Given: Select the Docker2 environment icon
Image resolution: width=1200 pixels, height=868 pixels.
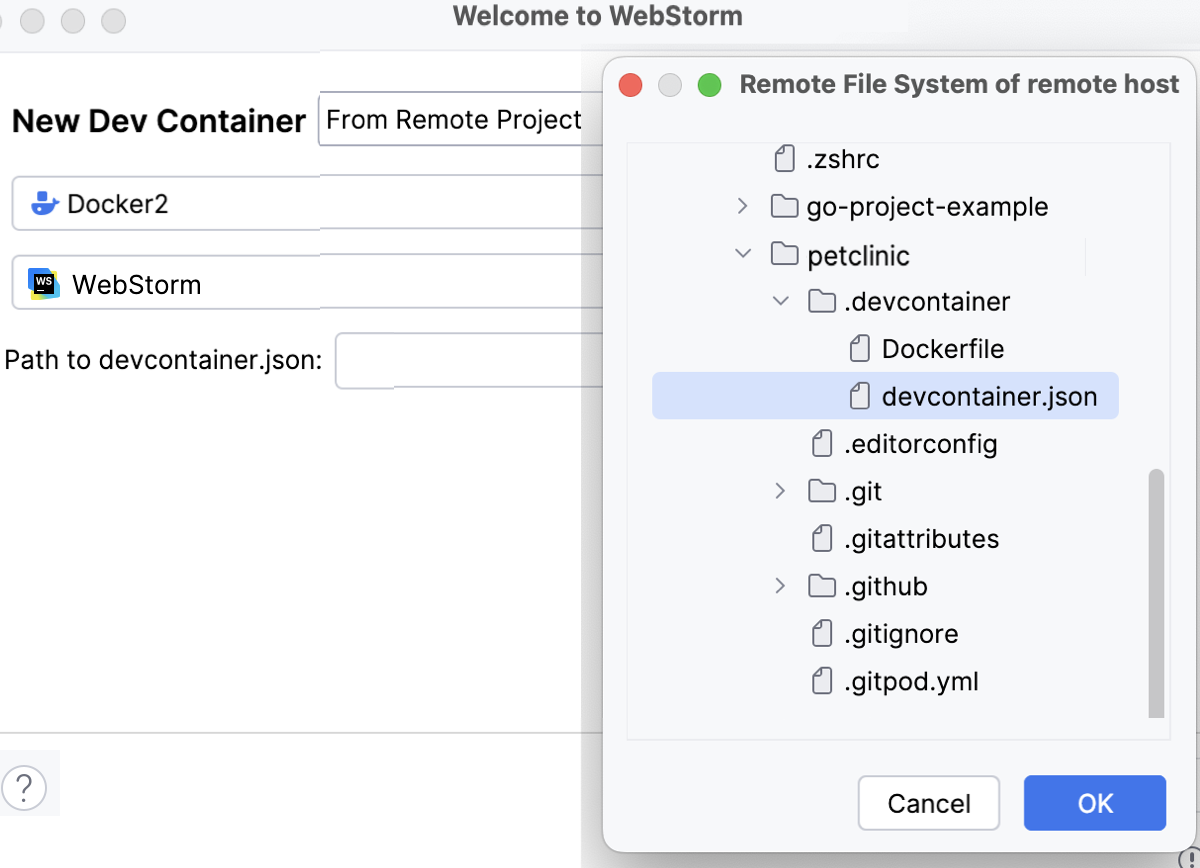Looking at the screenshot, I should pyautogui.click(x=41, y=203).
